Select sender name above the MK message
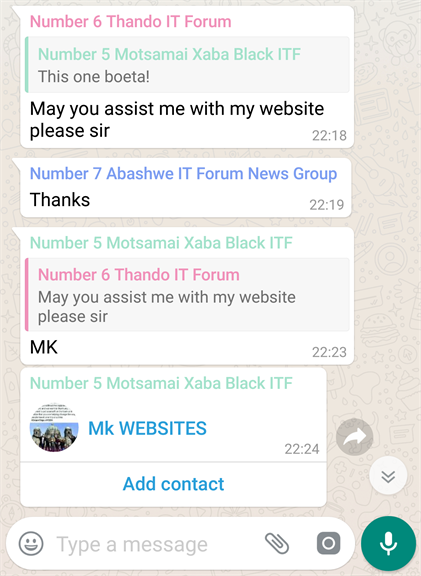The image size is (421, 576). (161, 243)
